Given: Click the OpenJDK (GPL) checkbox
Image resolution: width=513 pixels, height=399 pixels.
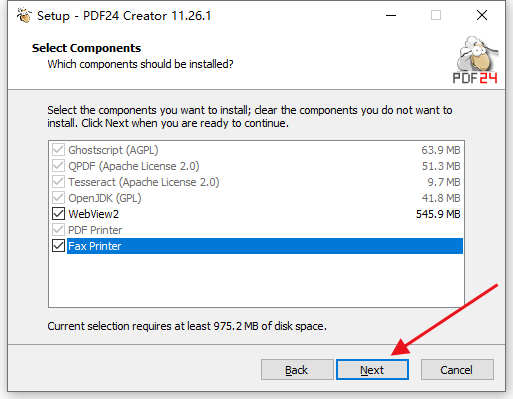Looking at the screenshot, I should [58, 198].
